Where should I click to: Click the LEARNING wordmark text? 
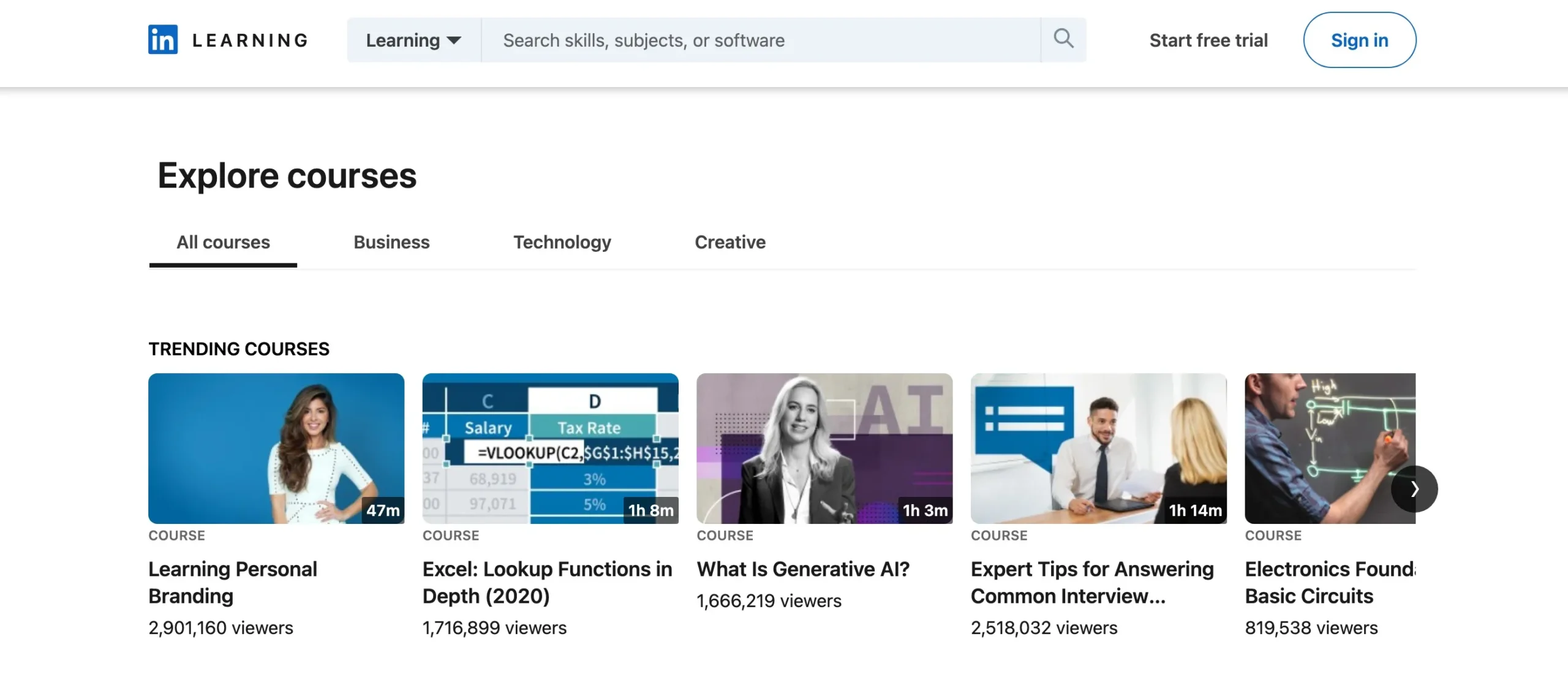tap(250, 40)
